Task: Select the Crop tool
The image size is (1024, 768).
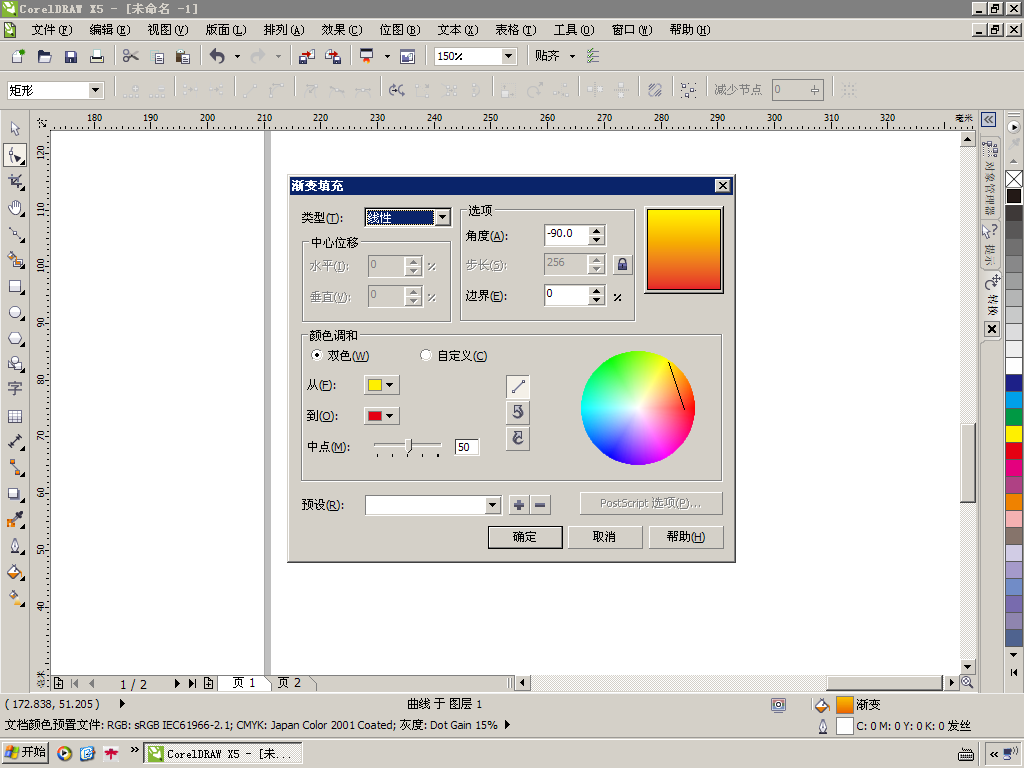Action: pyautogui.click(x=15, y=182)
